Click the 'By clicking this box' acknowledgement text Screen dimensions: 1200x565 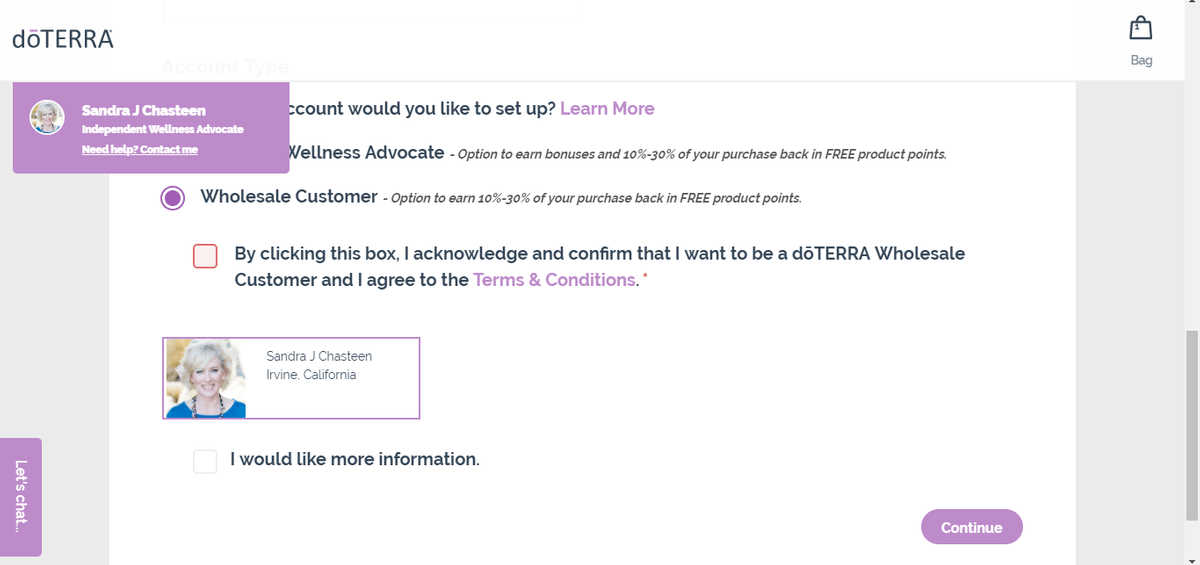[600, 267]
